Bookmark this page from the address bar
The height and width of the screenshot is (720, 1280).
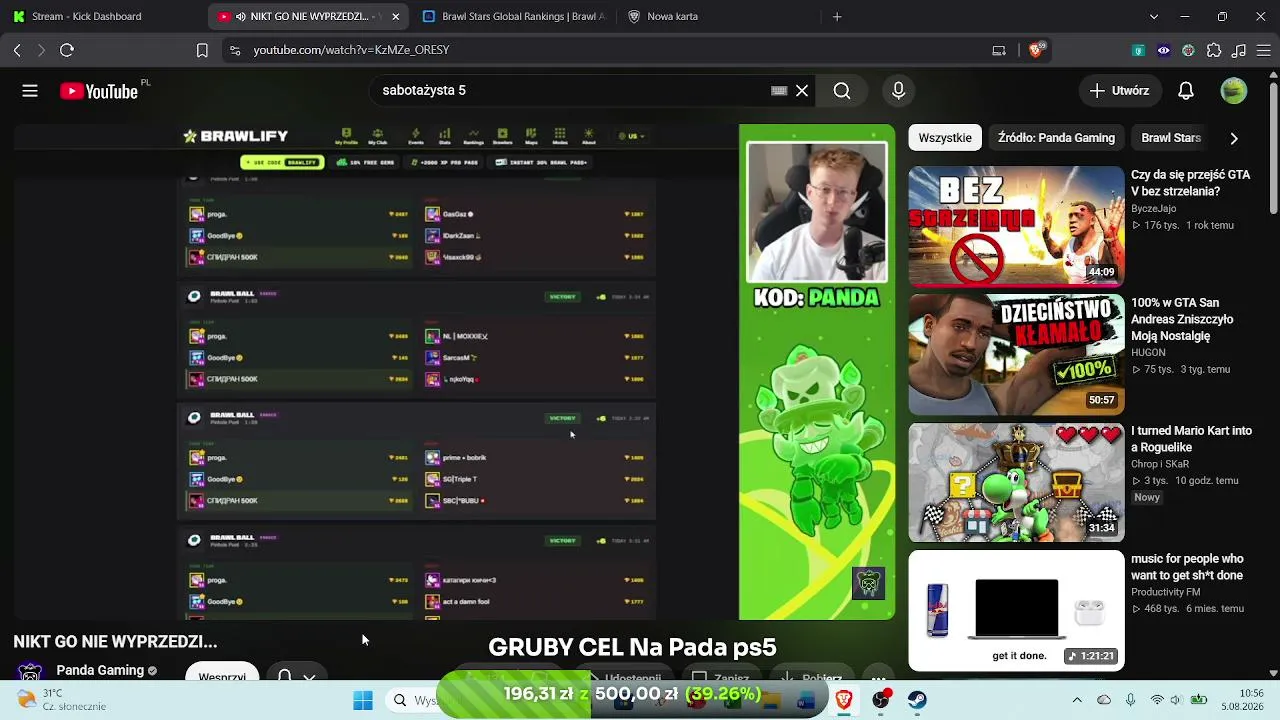[202, 50]
